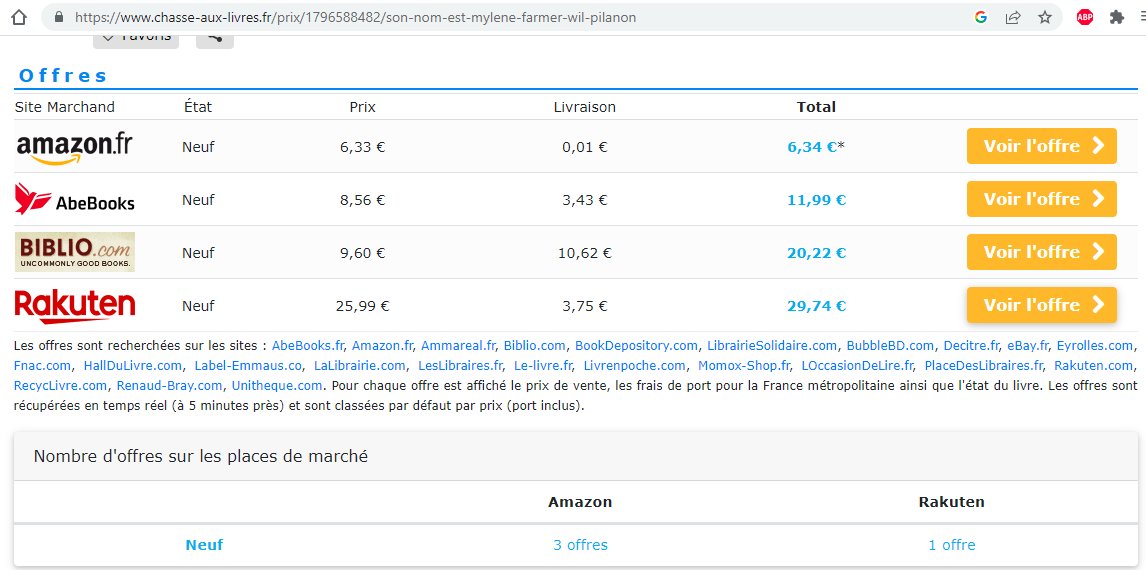
Task: Open the Momox-Shop.fr link
Action: pyautogui.click(x=744, y=365)
